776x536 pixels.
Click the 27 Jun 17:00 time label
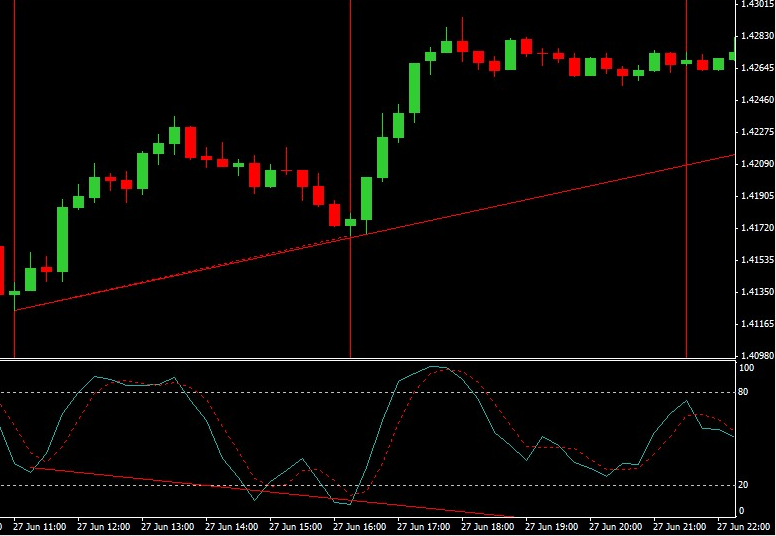tap(424, 527)
